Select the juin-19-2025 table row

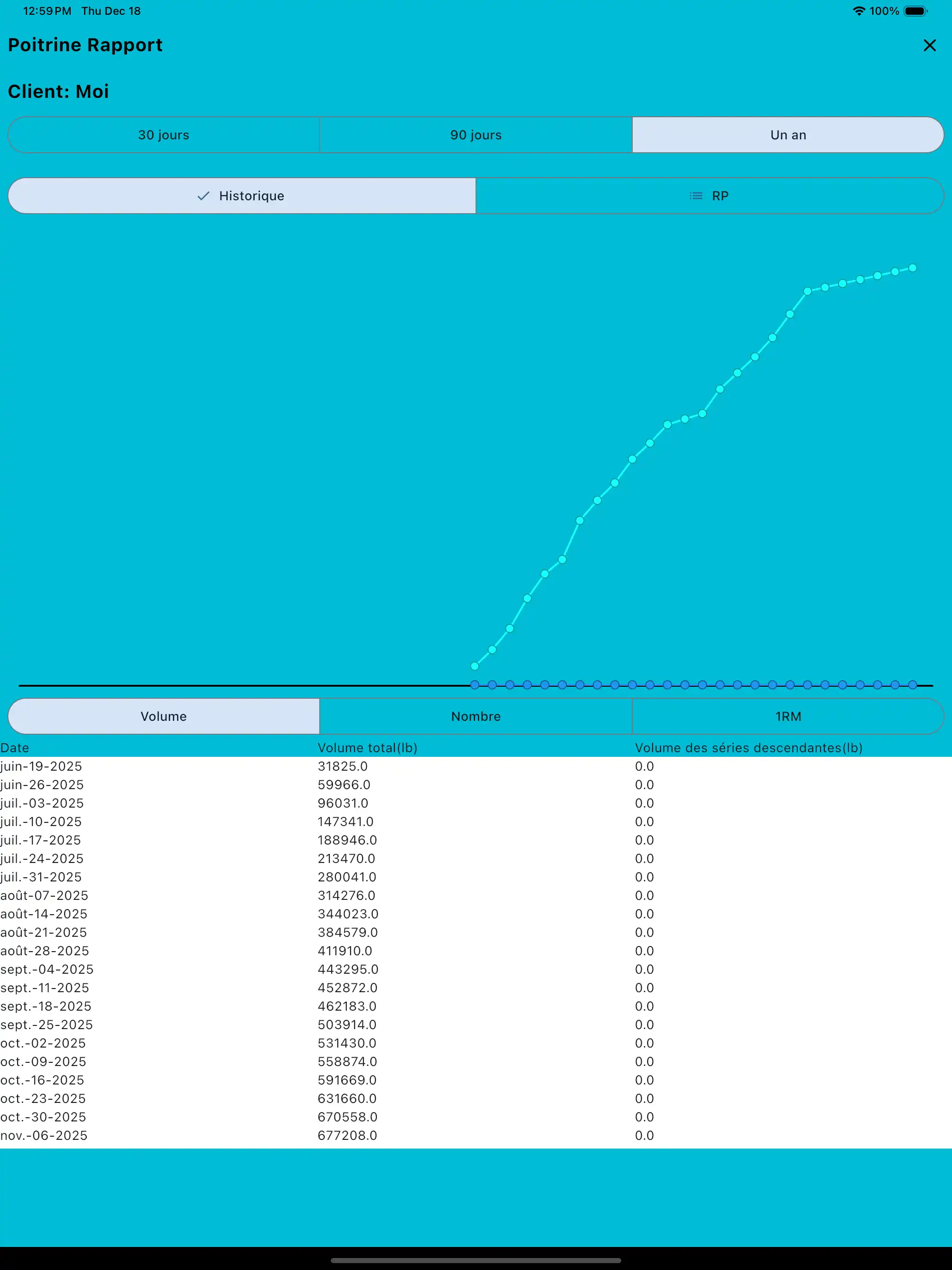[172, 766]
